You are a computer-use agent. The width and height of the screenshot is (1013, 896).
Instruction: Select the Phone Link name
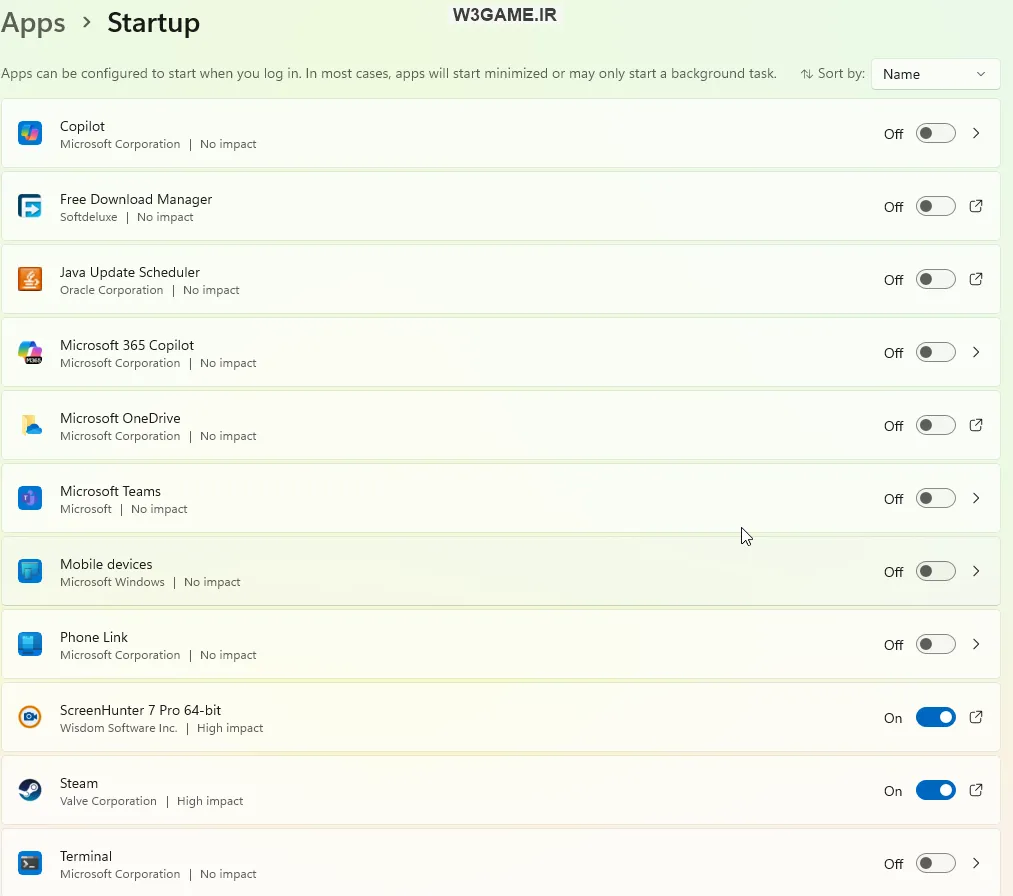[94, 638]
